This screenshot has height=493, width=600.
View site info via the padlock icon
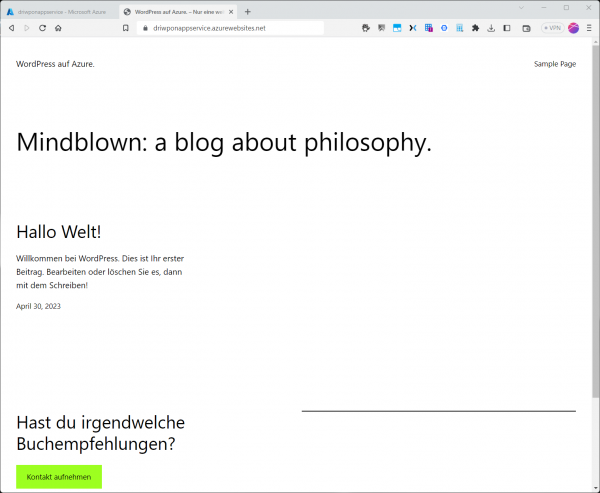click(145, 28)
